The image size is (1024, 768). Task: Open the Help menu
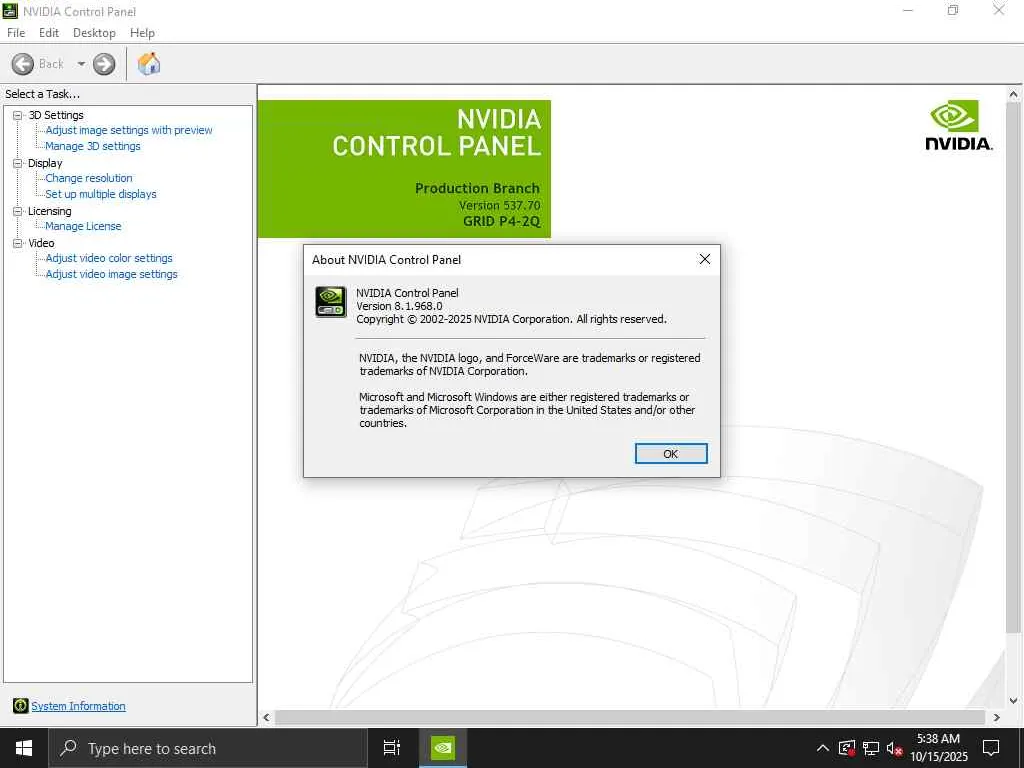(142, 33)
